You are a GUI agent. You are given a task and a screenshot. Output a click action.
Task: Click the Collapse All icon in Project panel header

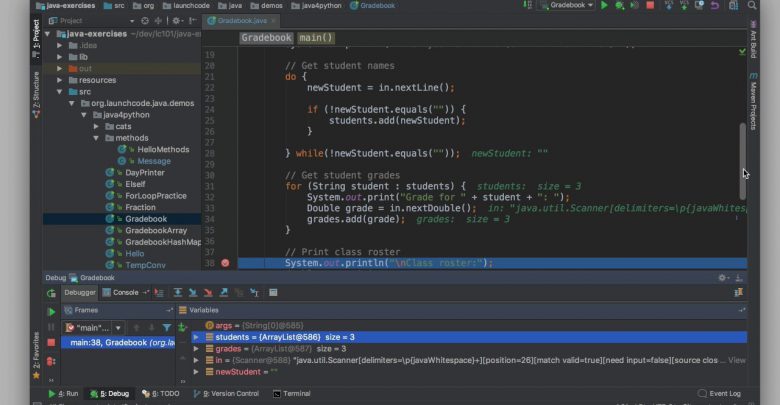coord(158,21)
